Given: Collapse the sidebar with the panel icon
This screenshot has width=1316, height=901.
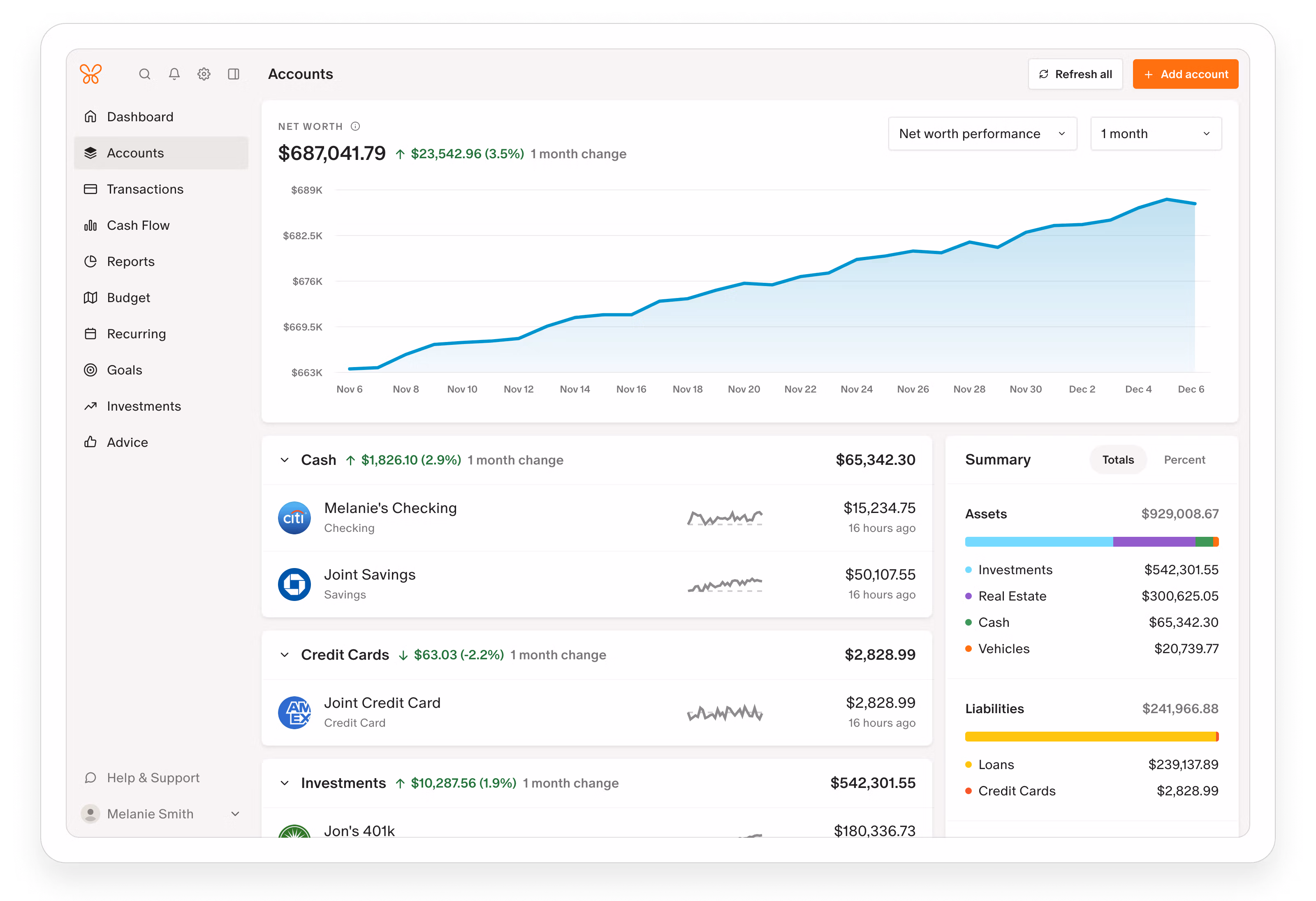Looking at the screenshot, I should coord(233,74).
